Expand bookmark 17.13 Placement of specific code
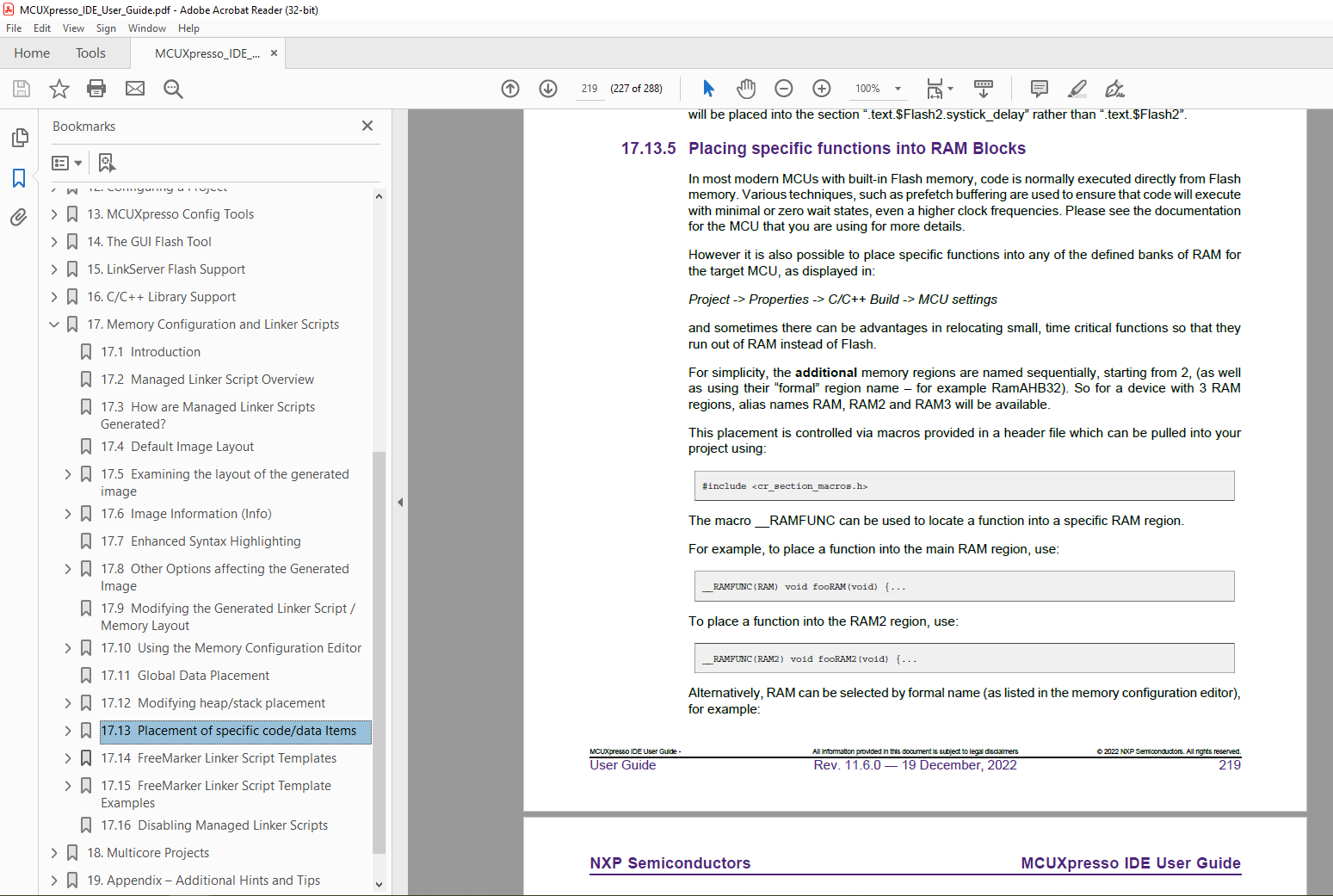This screenshot has height=896, width=1333. (68, 731)
